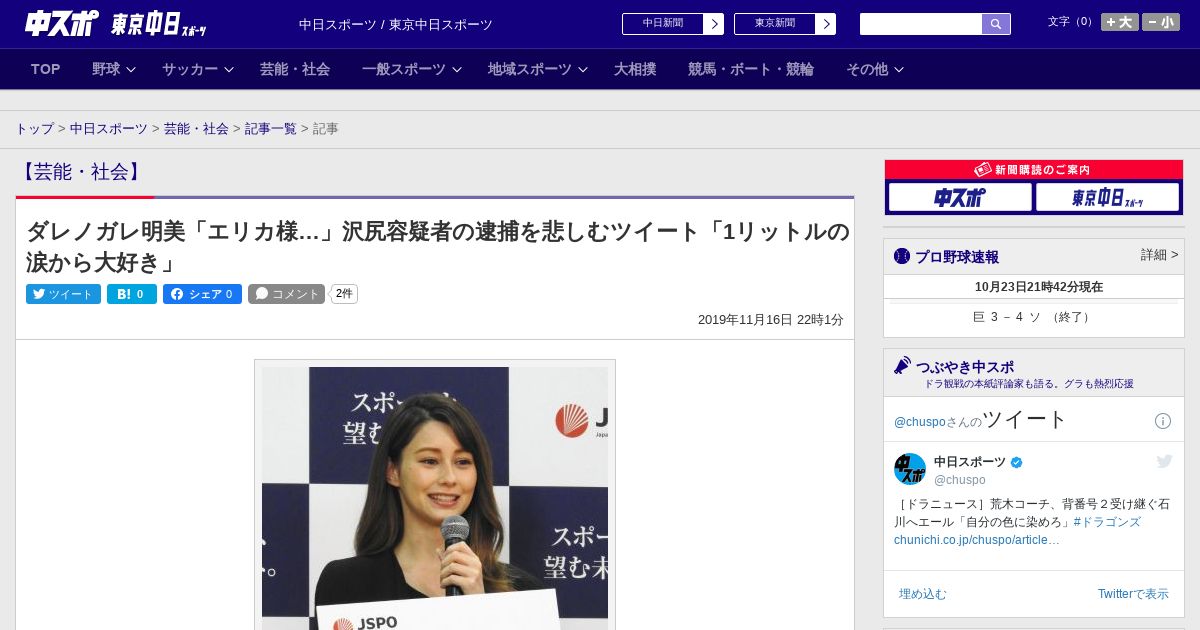
Task: Increase text size with ＋大 button
Action: coord(1120,22)
